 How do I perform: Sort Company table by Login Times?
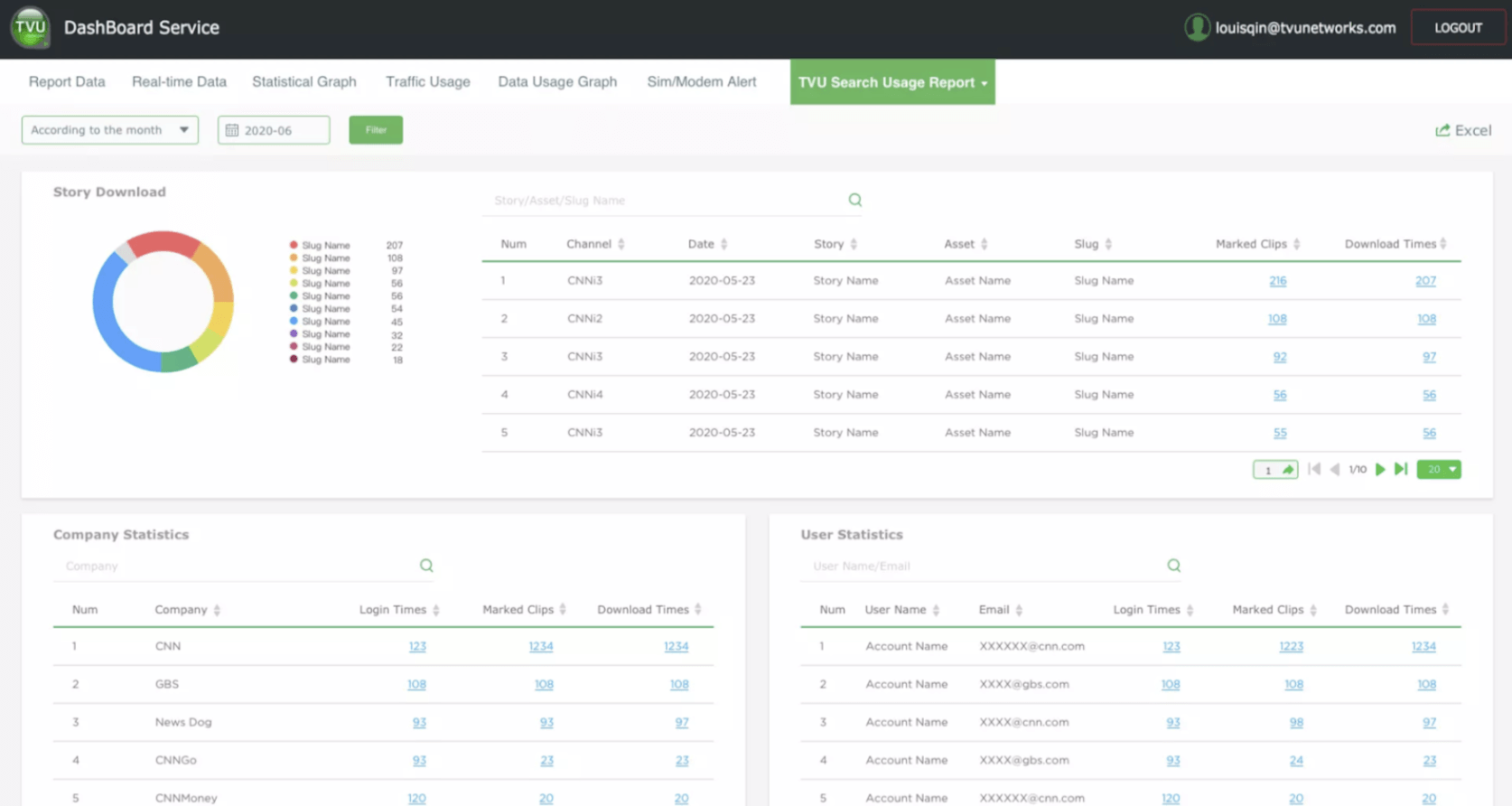coord(436,610)
